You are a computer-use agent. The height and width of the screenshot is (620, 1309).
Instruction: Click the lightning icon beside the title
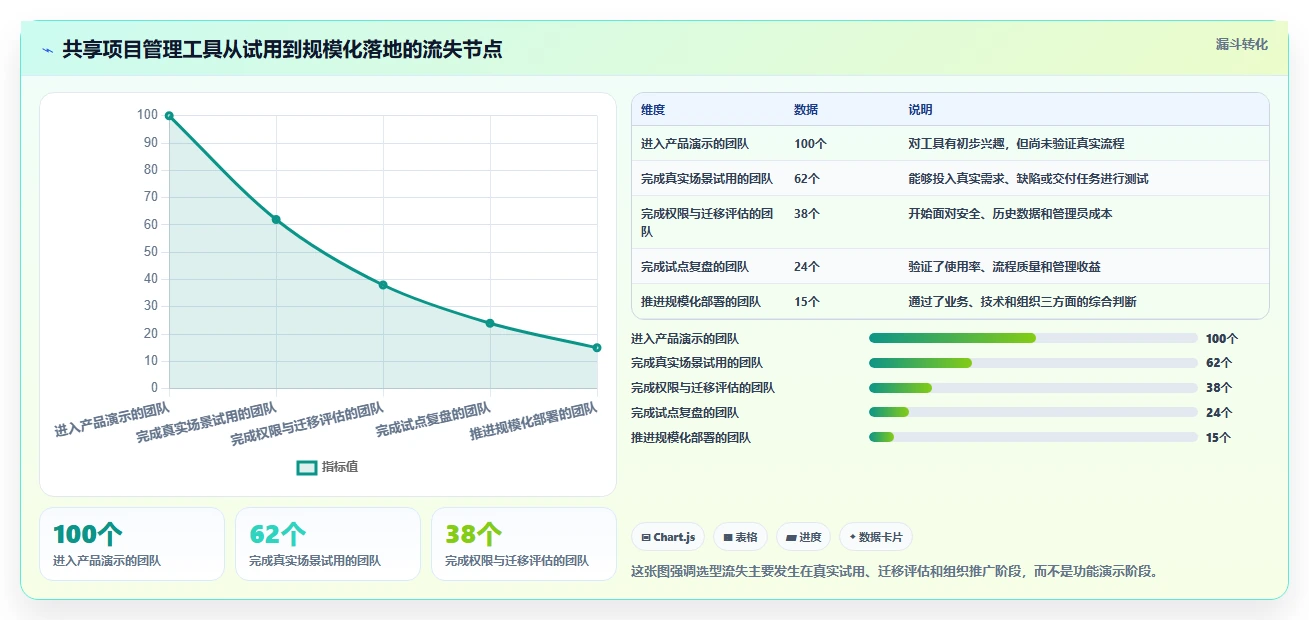pos(47,50)
